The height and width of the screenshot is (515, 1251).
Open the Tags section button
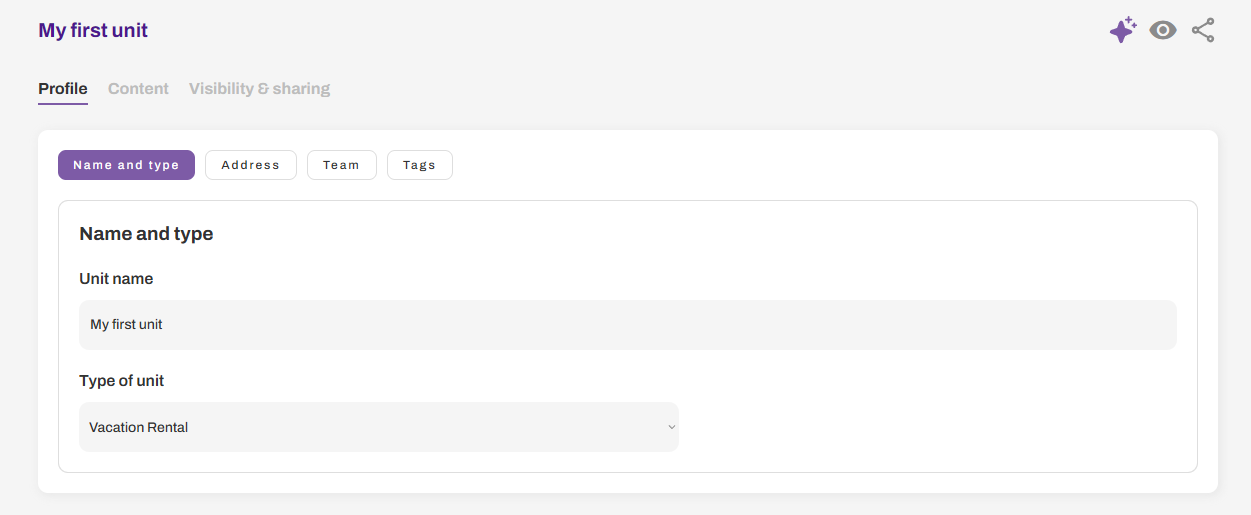point(419,165)
